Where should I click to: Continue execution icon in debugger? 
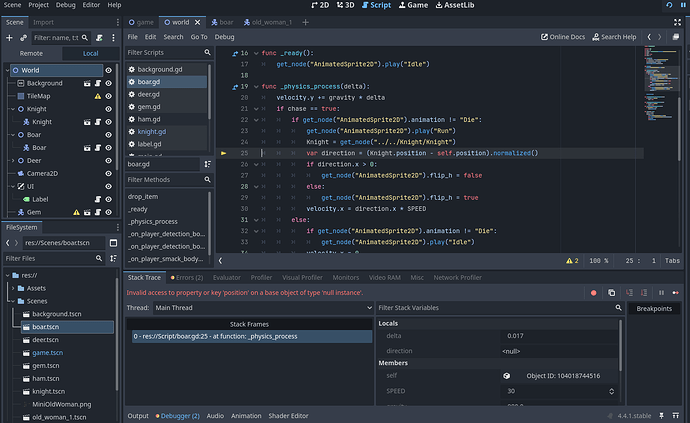675,293
